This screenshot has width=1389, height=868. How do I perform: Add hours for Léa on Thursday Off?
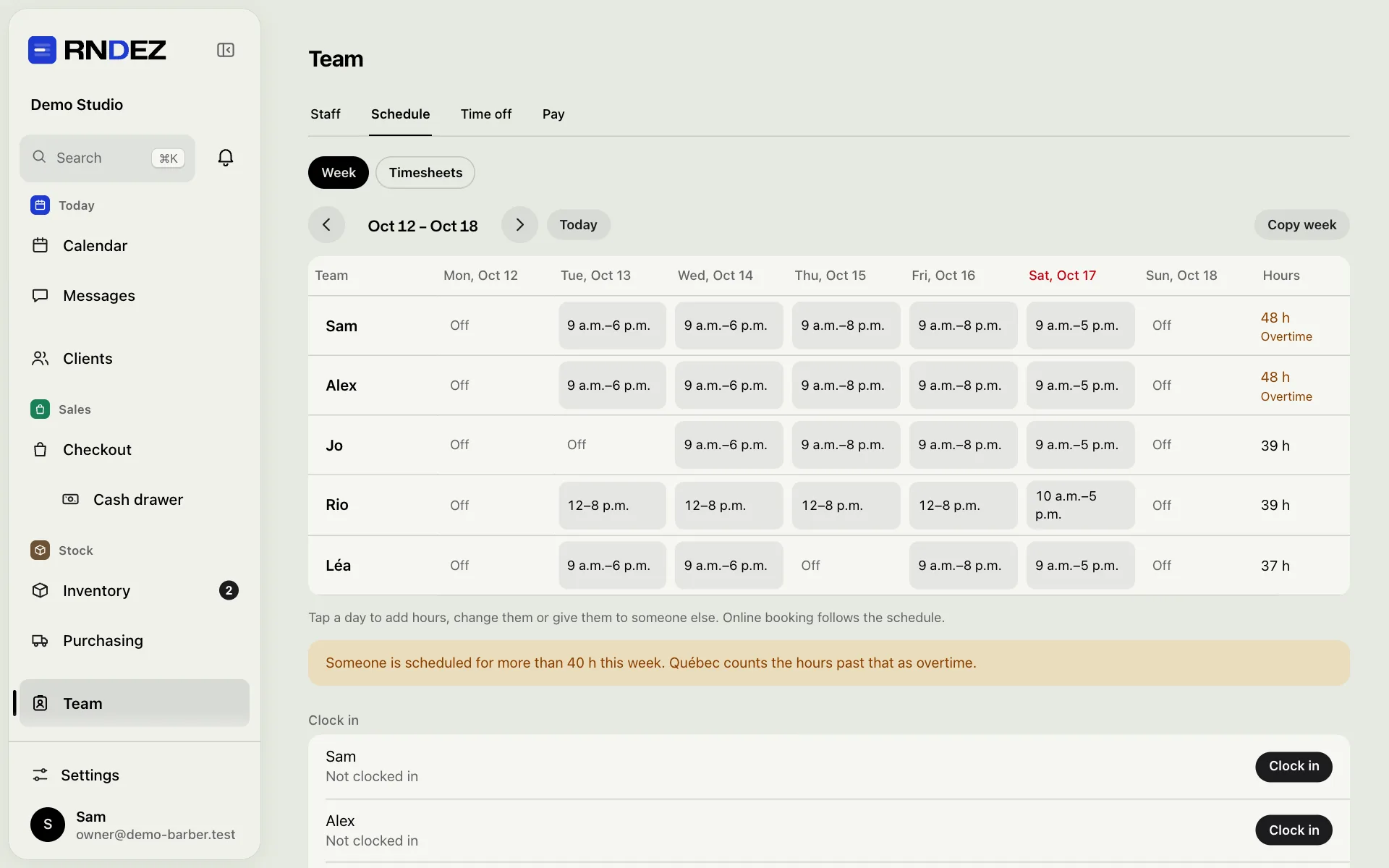[x=846, y=566]
